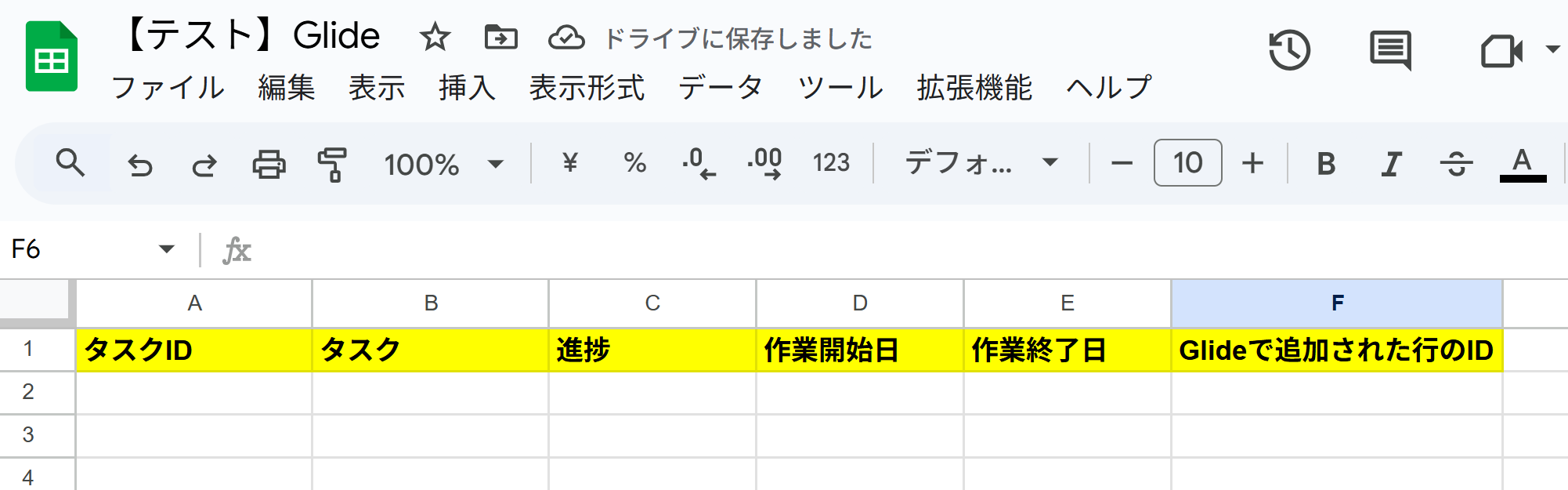Toggle bold formatting

(x=1326, y=164)
